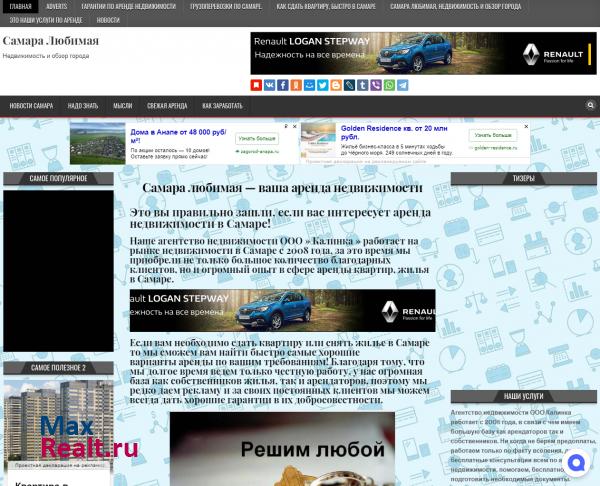
Task: Open the ГЛАВНАЯ menu item
Action: (20, 7)
